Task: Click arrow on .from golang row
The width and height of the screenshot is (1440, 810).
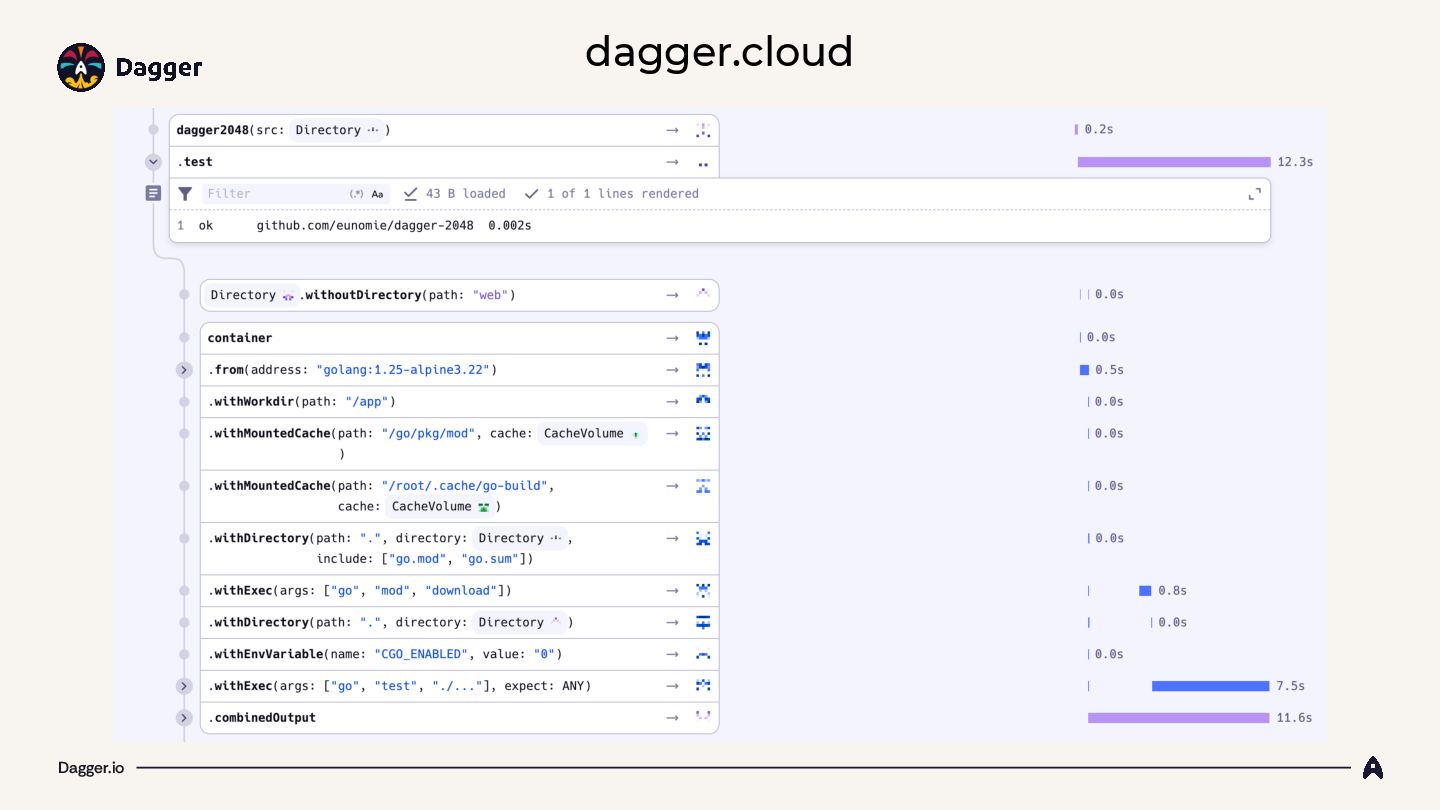Action: click(x=672, y=370)
